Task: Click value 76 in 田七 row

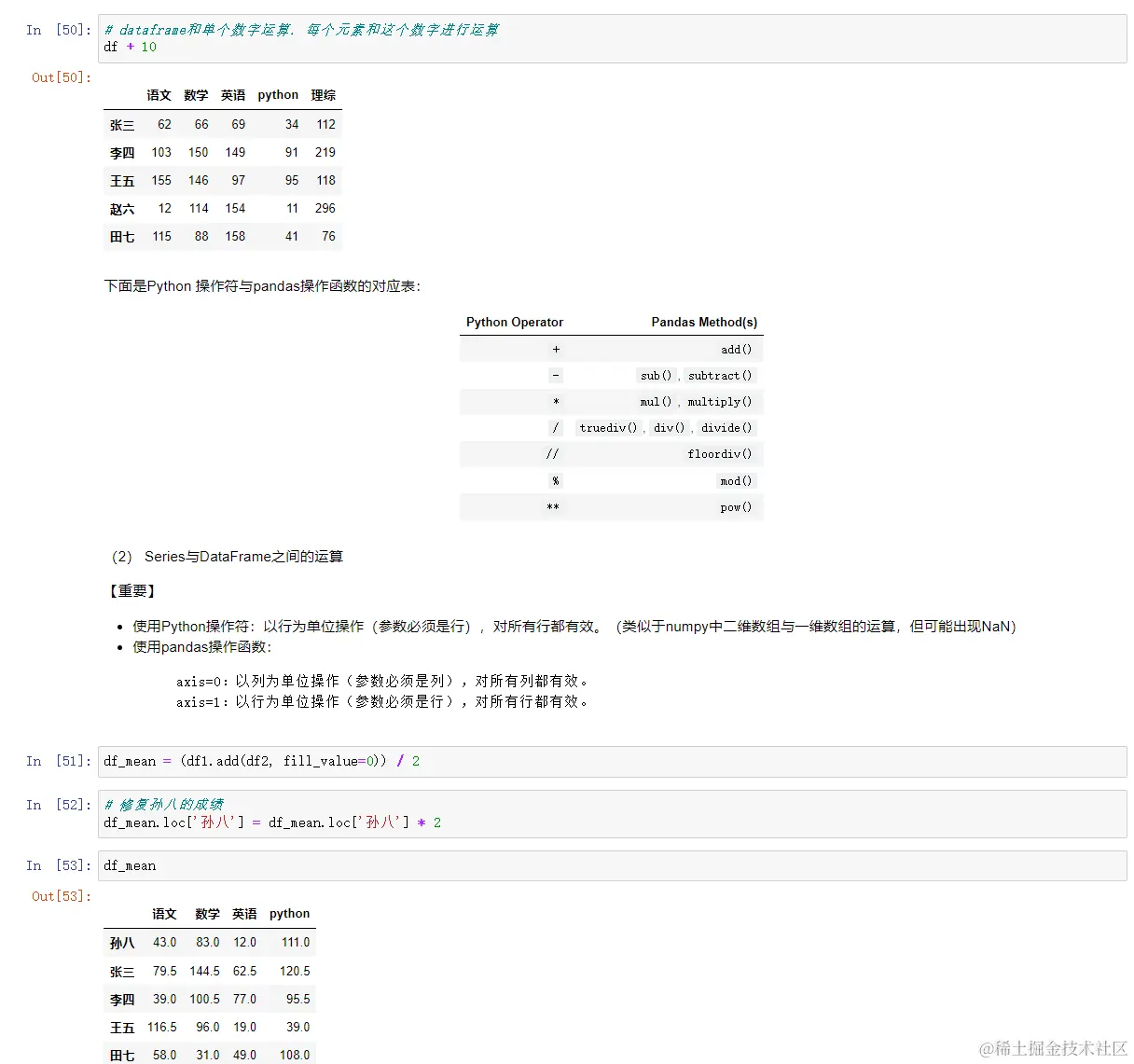Action: tap(328, 236)
